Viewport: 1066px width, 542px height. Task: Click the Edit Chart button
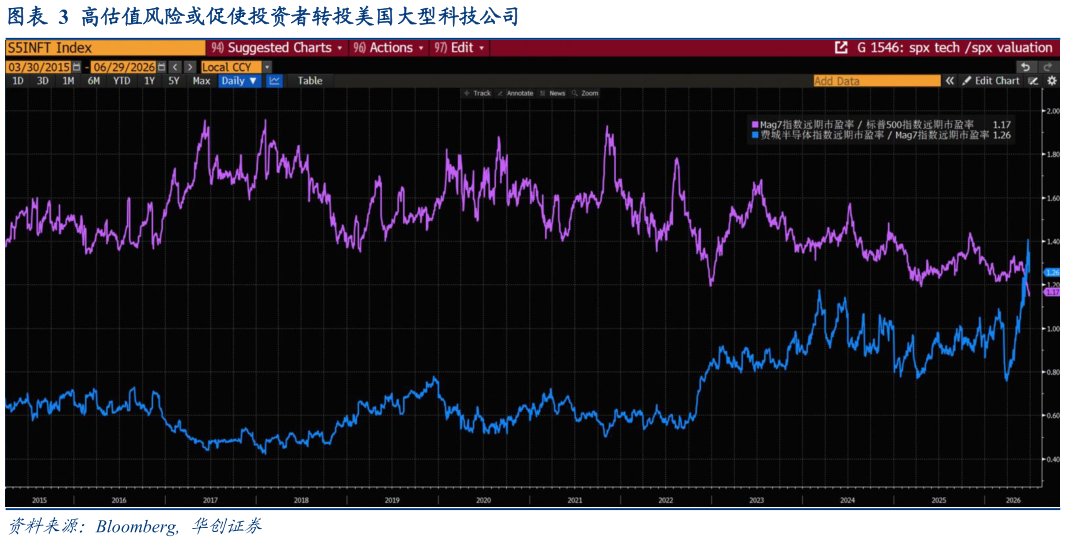991,81
